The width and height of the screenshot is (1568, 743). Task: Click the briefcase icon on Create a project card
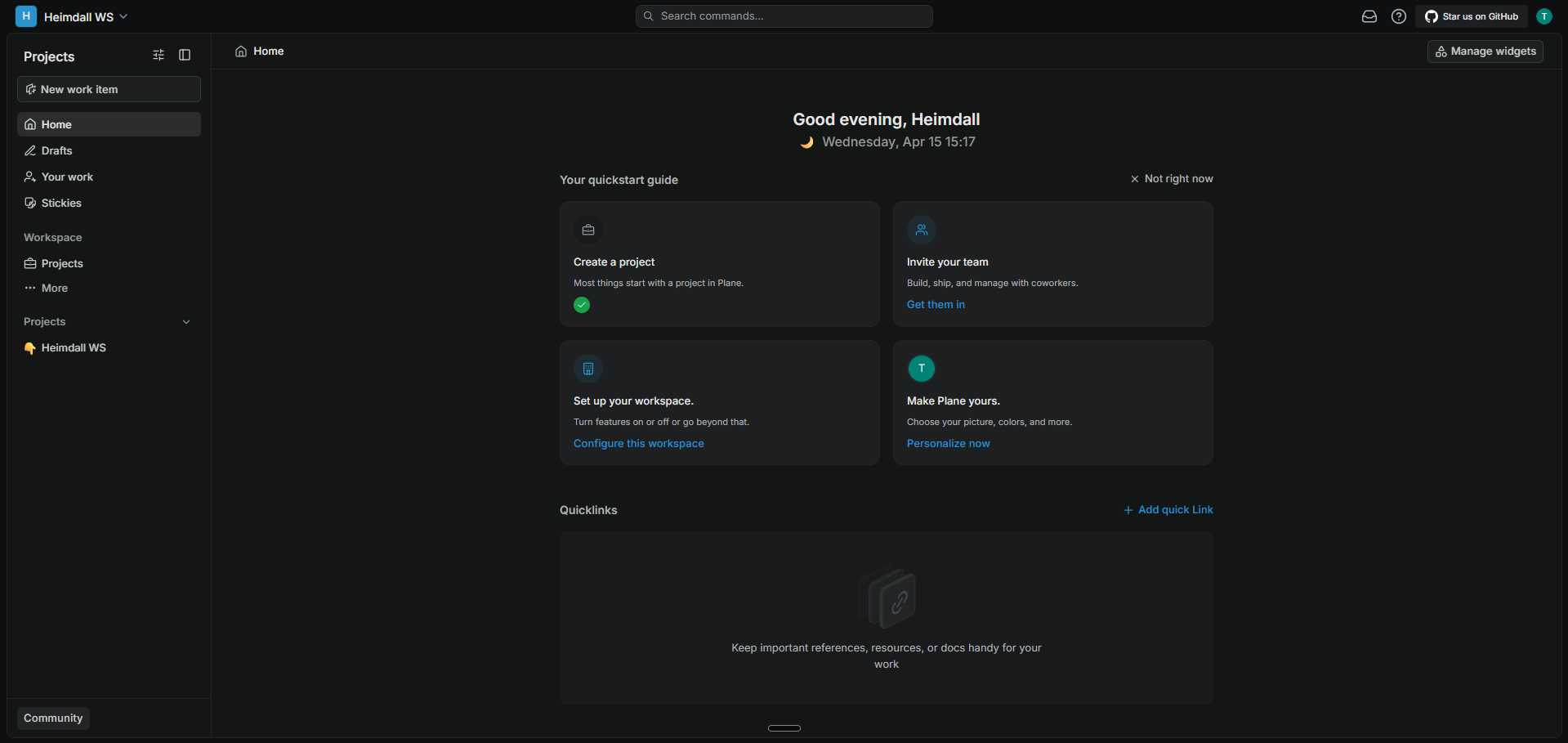tap(587, 230)
